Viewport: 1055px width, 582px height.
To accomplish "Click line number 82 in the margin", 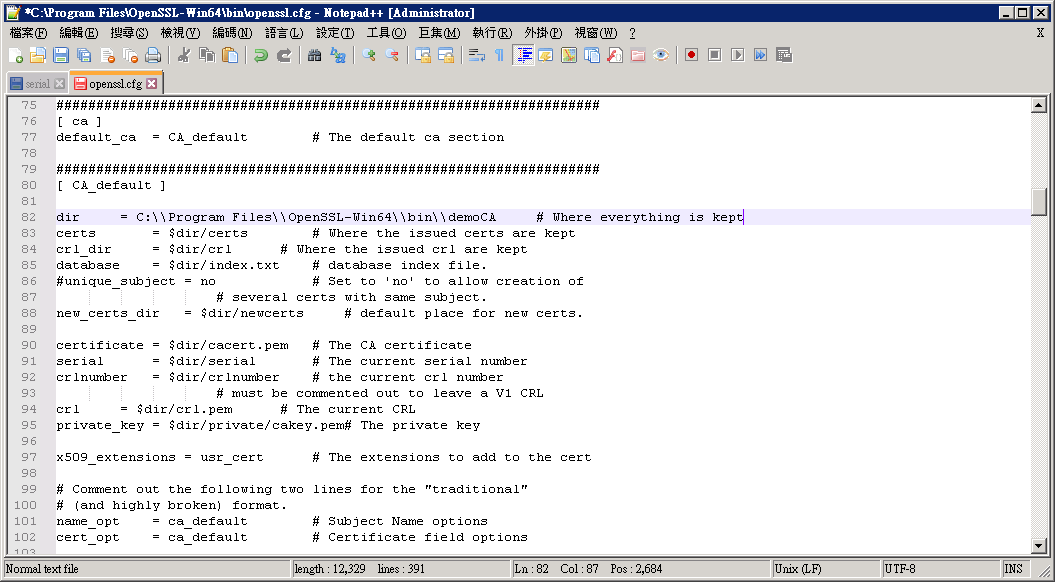I will pyautogui.click(x=28, y=217).
